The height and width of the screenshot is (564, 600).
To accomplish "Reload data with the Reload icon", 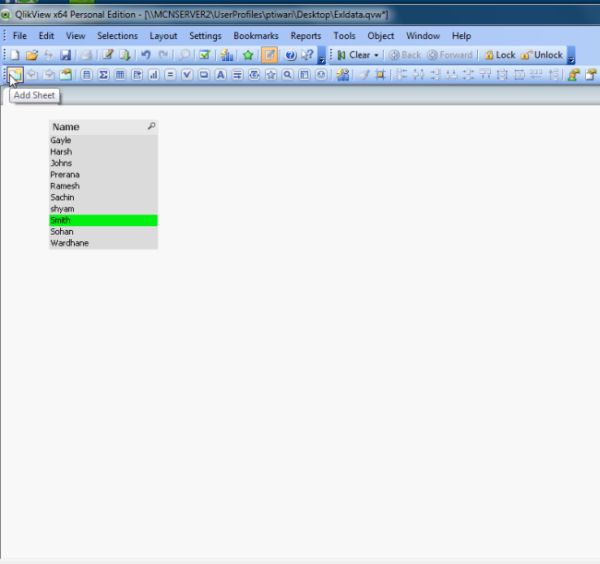I will (x=125, y=55).
